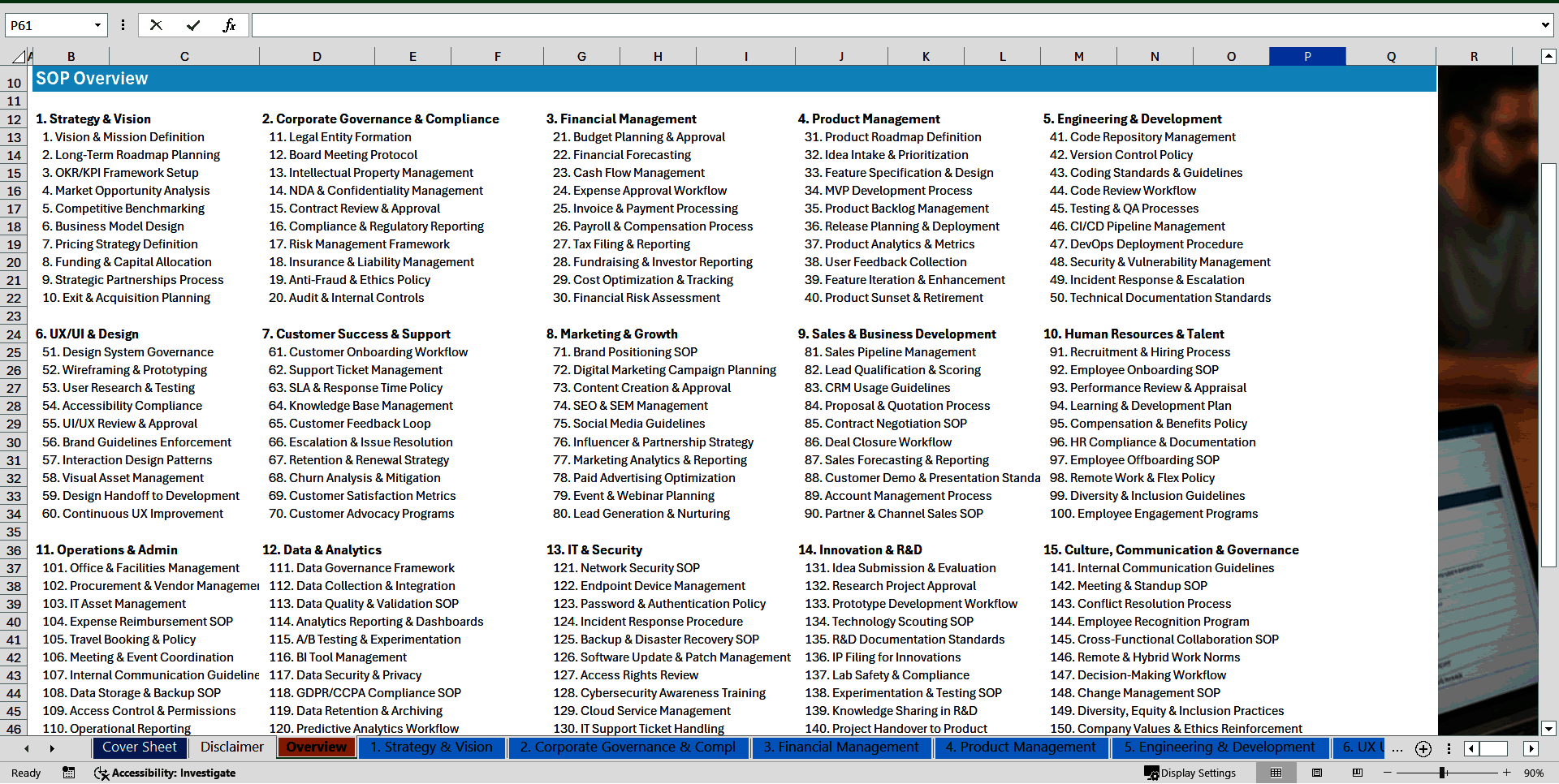Click the Cancel formula entry X icon

tap(156, 25)
